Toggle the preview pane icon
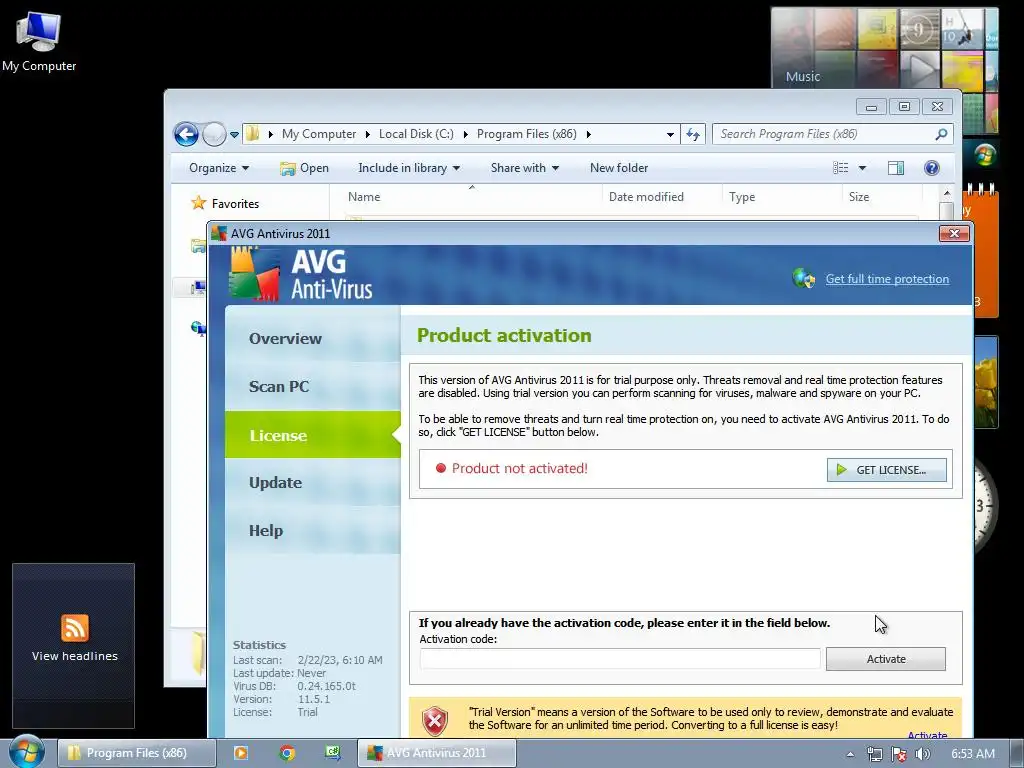The width and height of the screenshot is (1024, 768). click(896, 168)
